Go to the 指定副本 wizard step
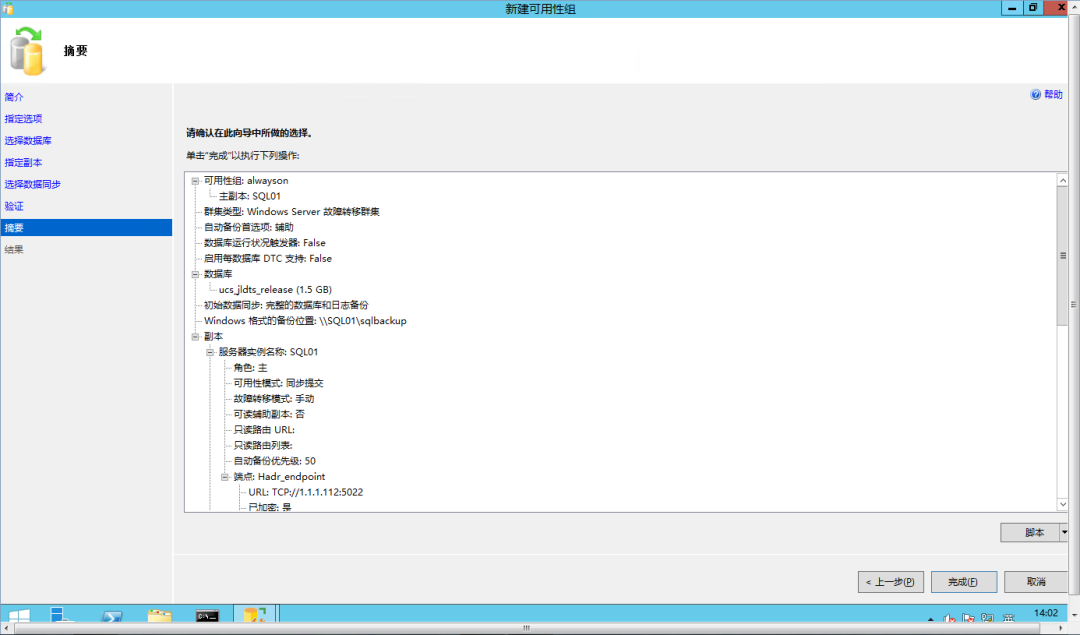The width and height of the screenshot is (1080, 635). [23, 163]
